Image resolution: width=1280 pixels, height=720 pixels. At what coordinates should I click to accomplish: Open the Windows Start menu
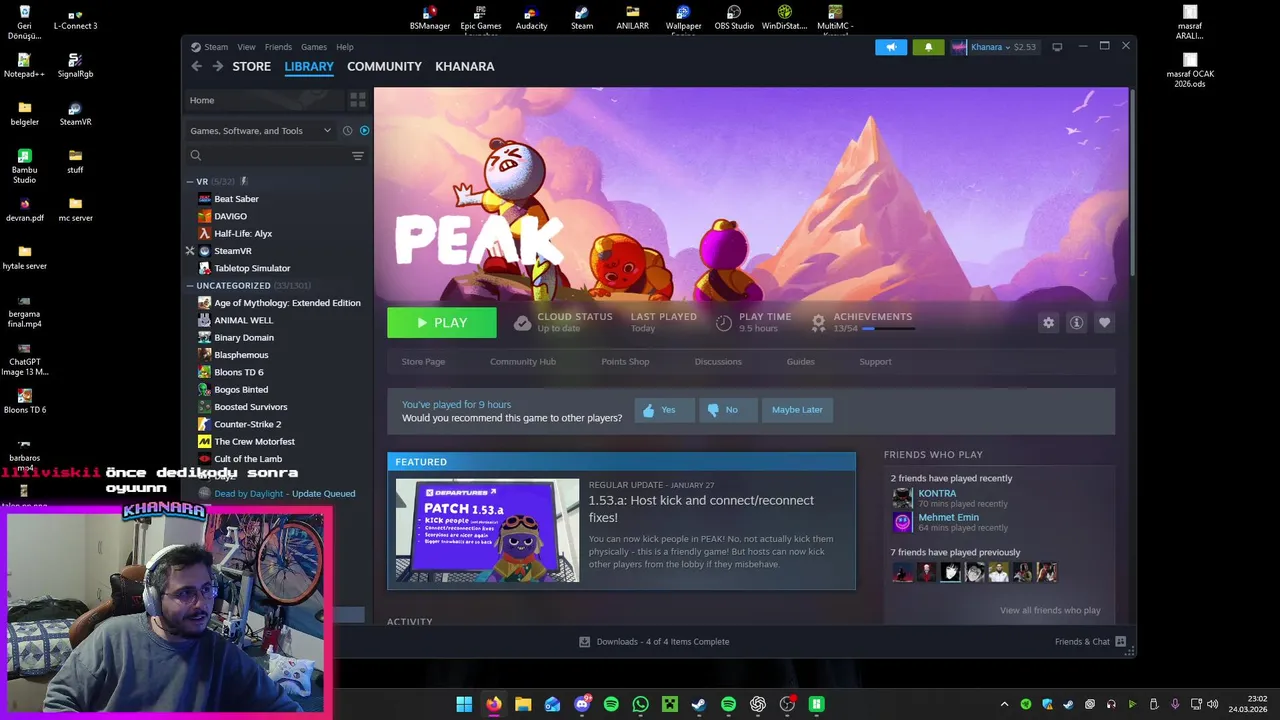464,704
